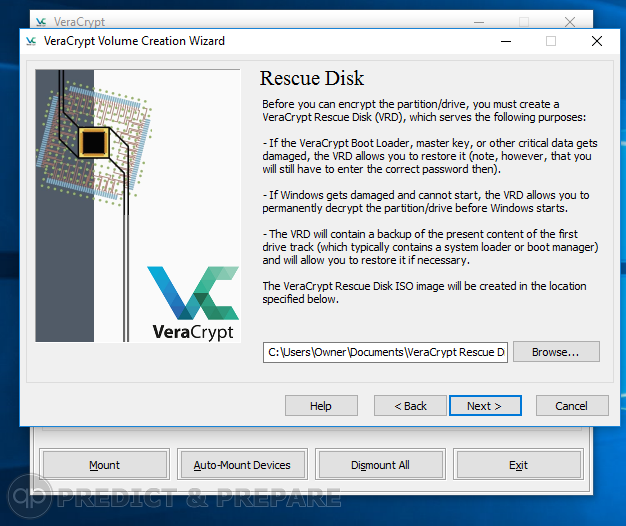Close the background VeraCrypt main window
The height and width of the screenshot is (526, 626).
[x=570, y=22]
